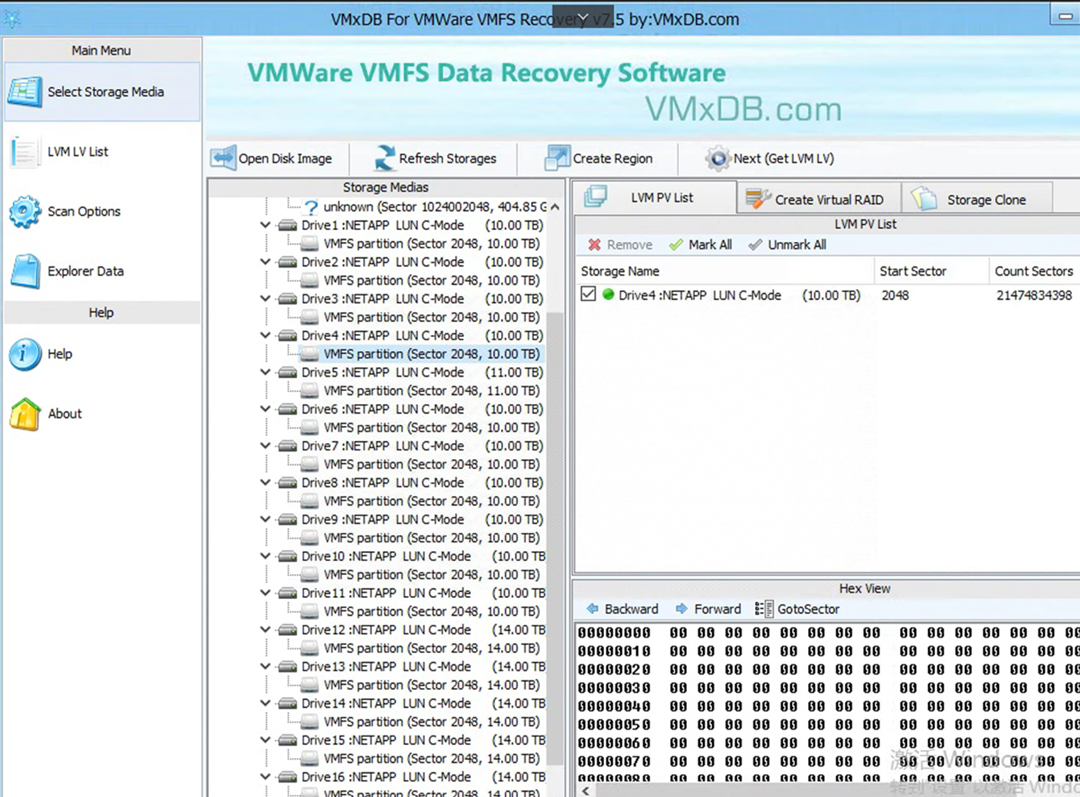Click the Storage Clone icon
The image size is (1080, 797).
[x=924, y=199]
